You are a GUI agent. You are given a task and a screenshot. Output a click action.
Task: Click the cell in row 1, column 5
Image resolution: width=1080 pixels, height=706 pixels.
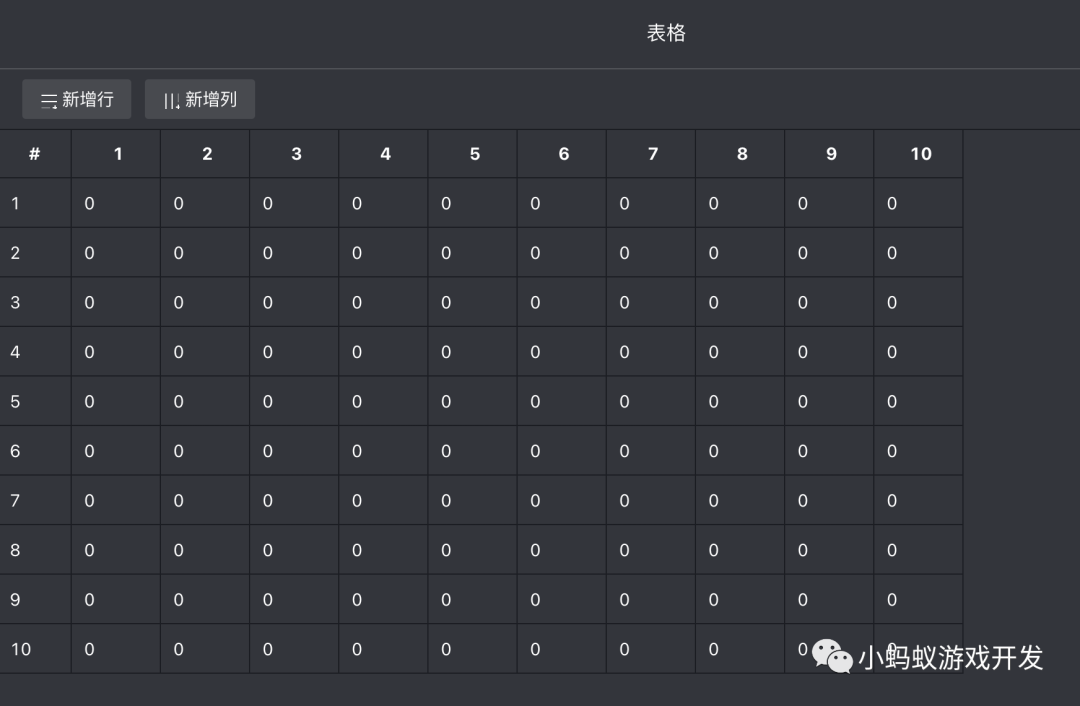pos(472,203)
